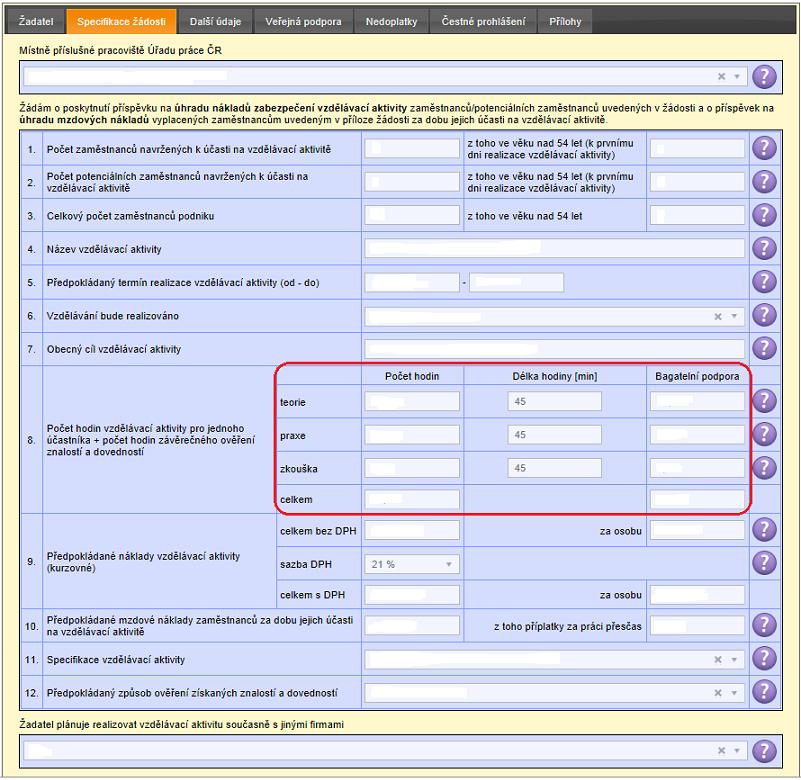This screenshot has width=801, height=780.
Task: Expand the jinými firmami dropdown at bottom
Action: click(x=737, y=751)
